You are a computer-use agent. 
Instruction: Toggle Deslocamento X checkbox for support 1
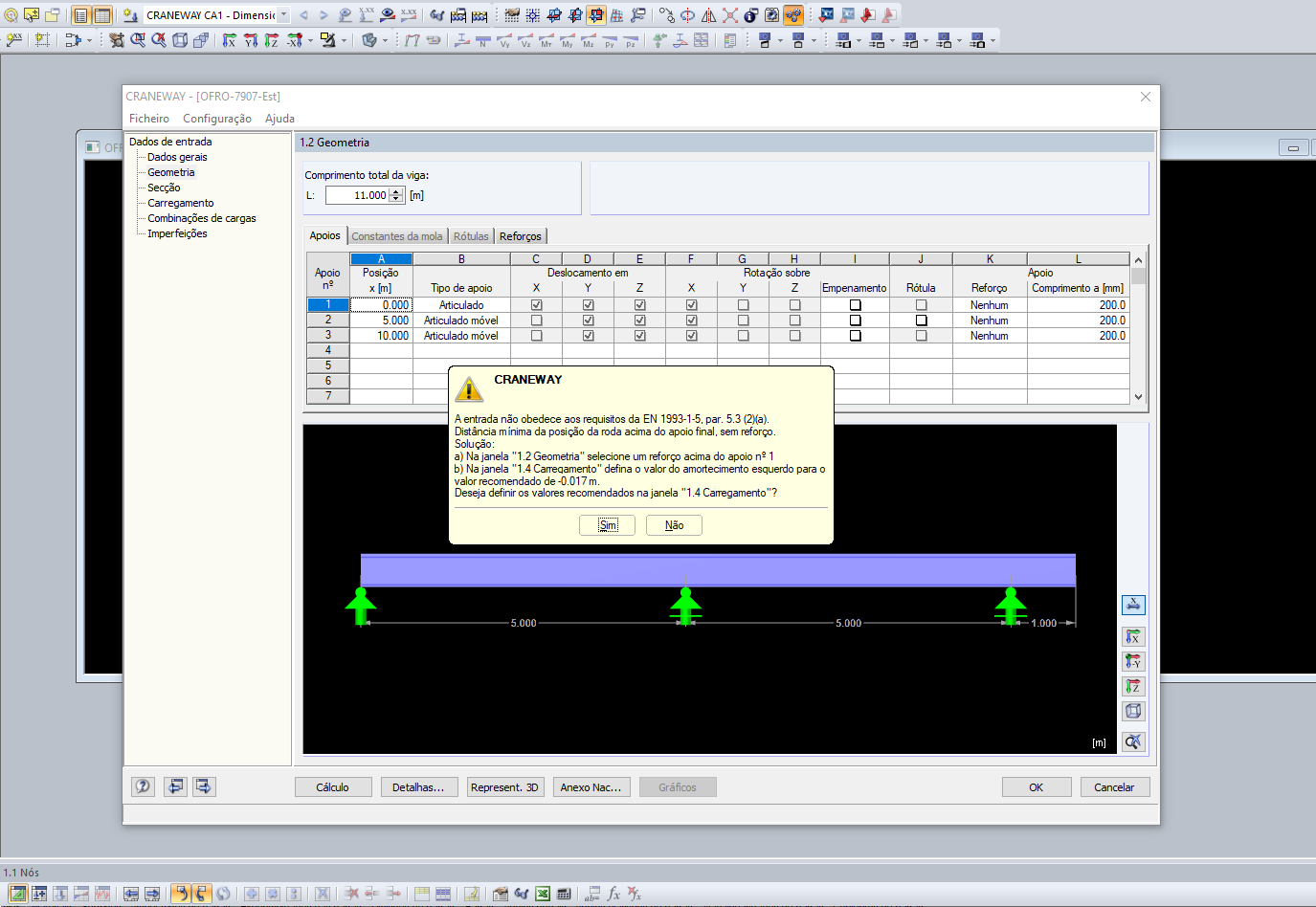pyautogui.click(x=536, y=305)
